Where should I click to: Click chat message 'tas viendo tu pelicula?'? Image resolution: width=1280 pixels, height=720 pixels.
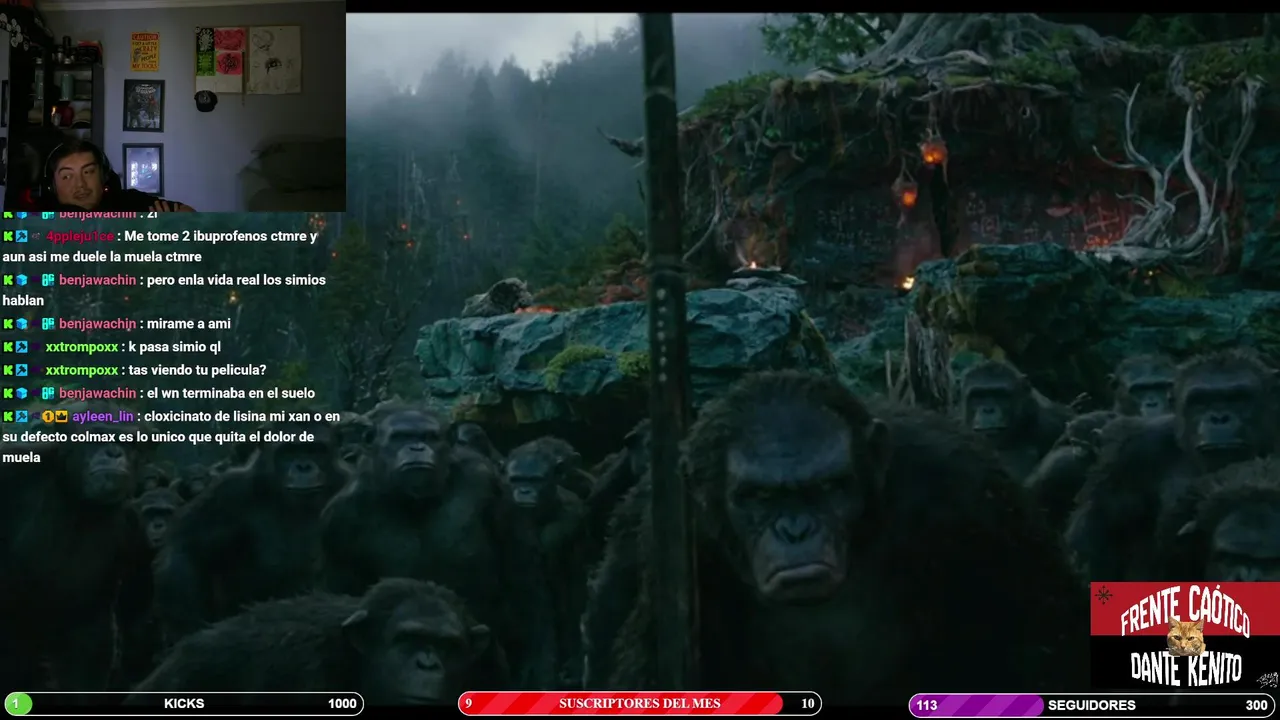(197, 370)
